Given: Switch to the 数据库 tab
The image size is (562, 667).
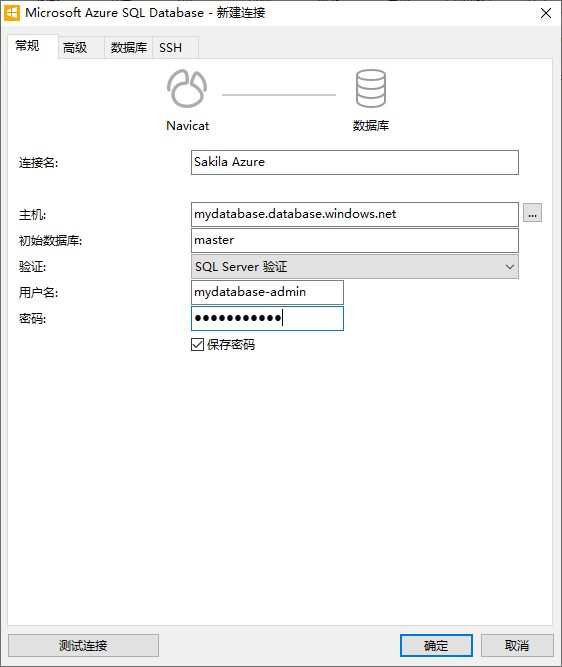Looking at the screenshot, I should (x=128, y=48).
